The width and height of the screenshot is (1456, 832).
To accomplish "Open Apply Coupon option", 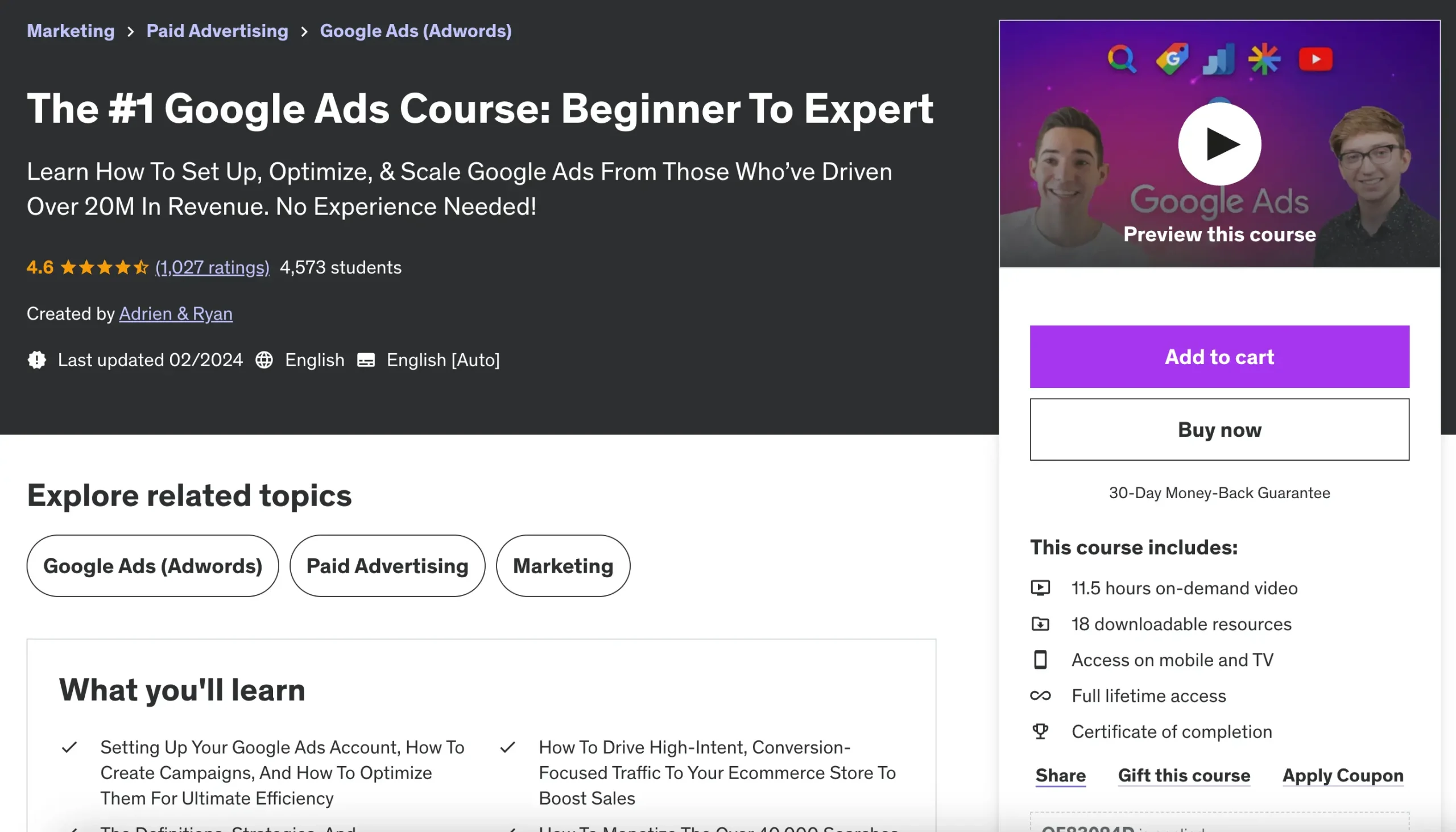I will tap(1342, 776).
